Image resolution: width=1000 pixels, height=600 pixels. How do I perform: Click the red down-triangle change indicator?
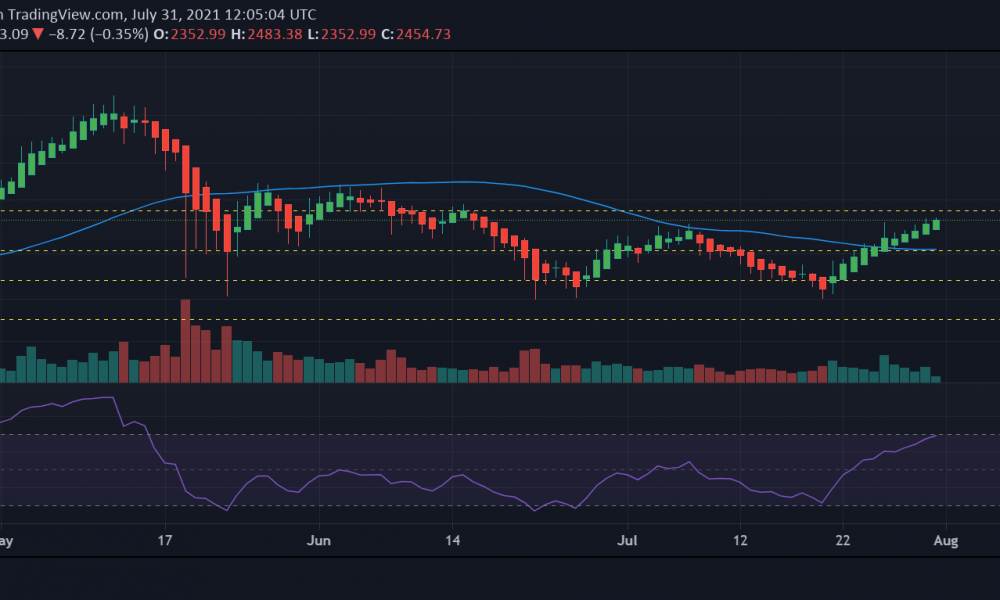(x=38, y=34)
